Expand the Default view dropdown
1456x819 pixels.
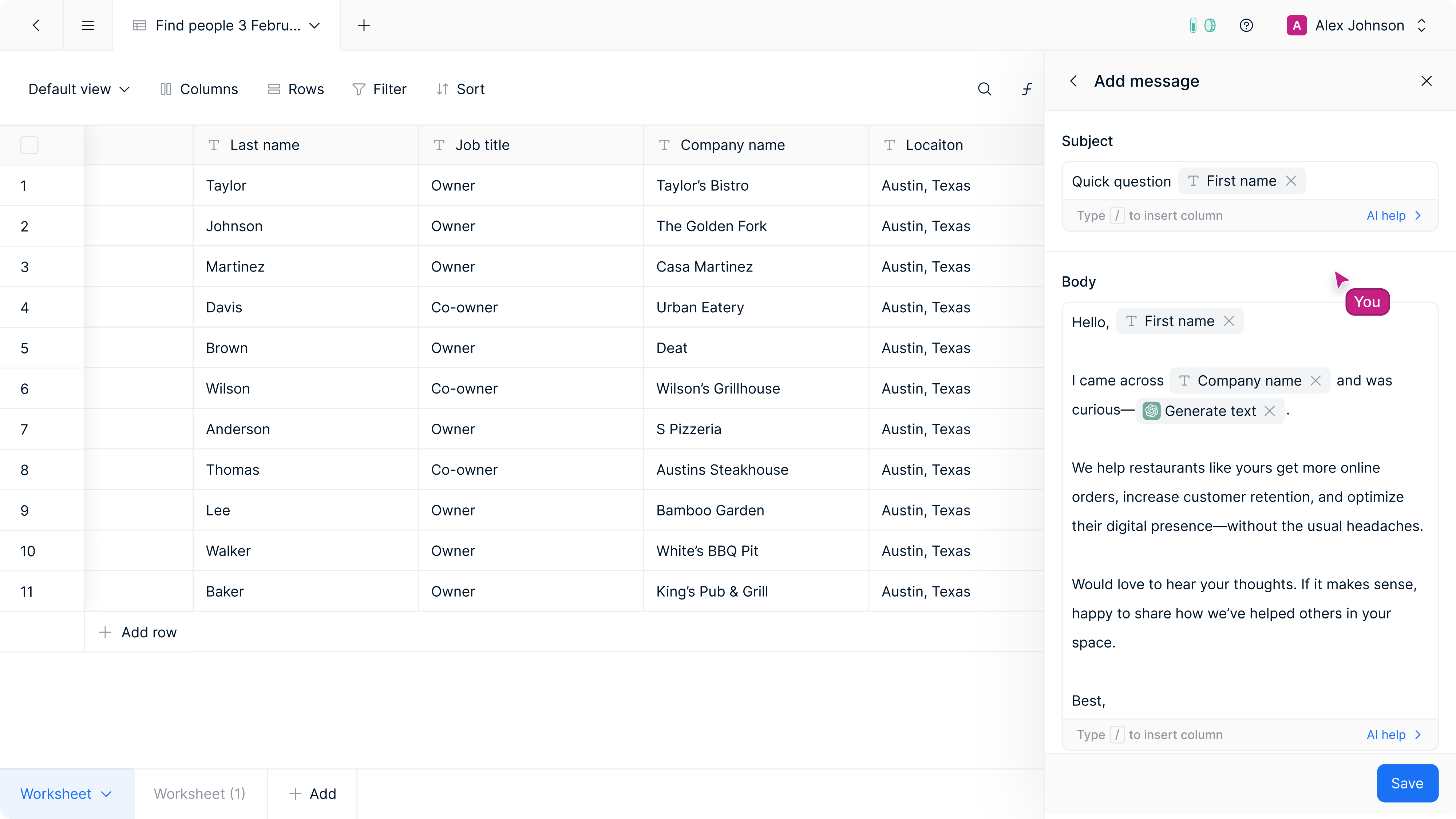tap(79, 89)
